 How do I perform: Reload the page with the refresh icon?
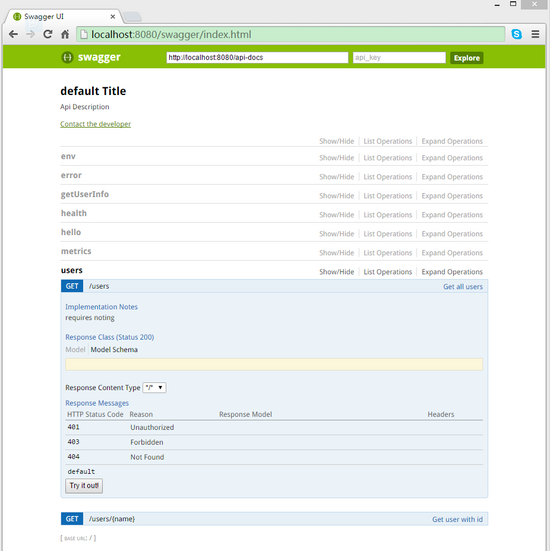point(48,34)
